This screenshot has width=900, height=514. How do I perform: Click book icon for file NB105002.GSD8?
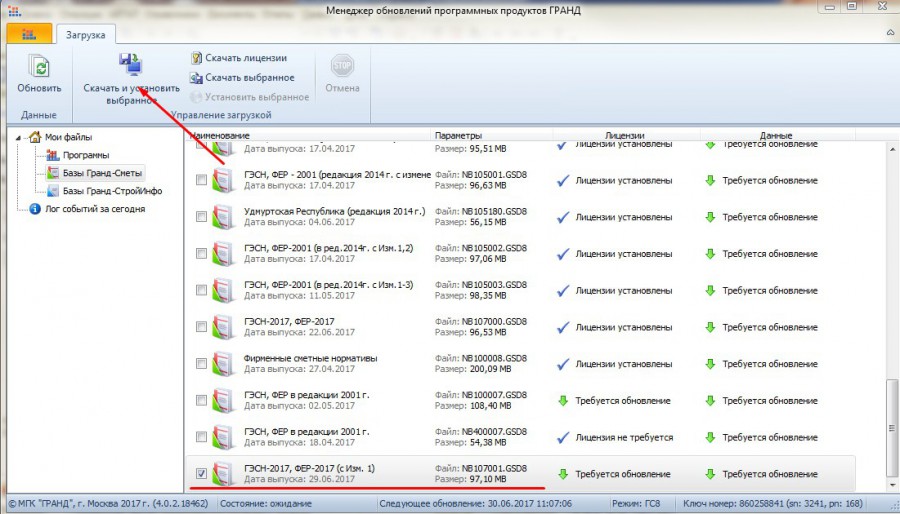pos(223,254)
